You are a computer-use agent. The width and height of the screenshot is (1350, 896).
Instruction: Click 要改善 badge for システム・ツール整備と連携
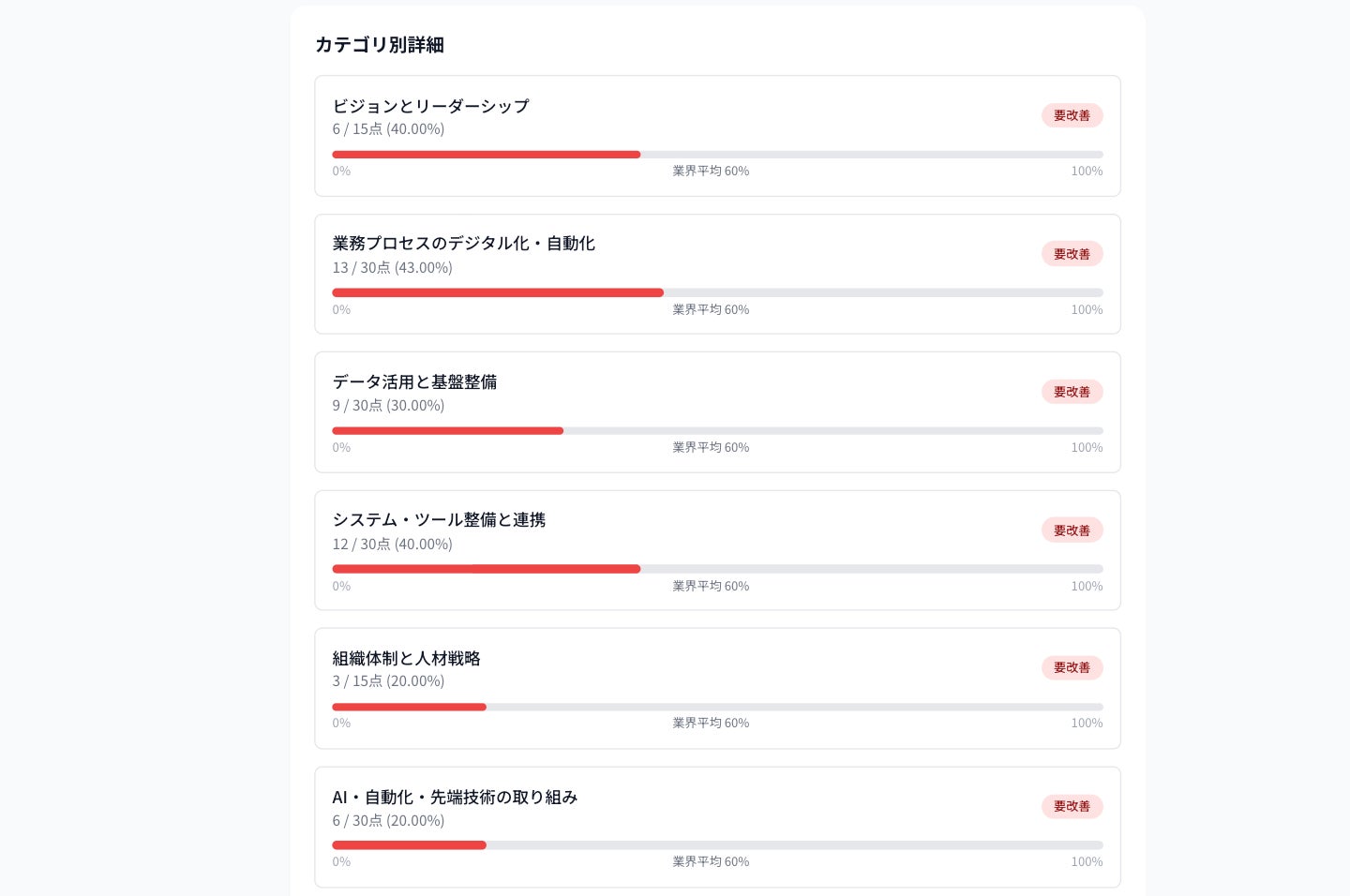tap(1072, 530)
